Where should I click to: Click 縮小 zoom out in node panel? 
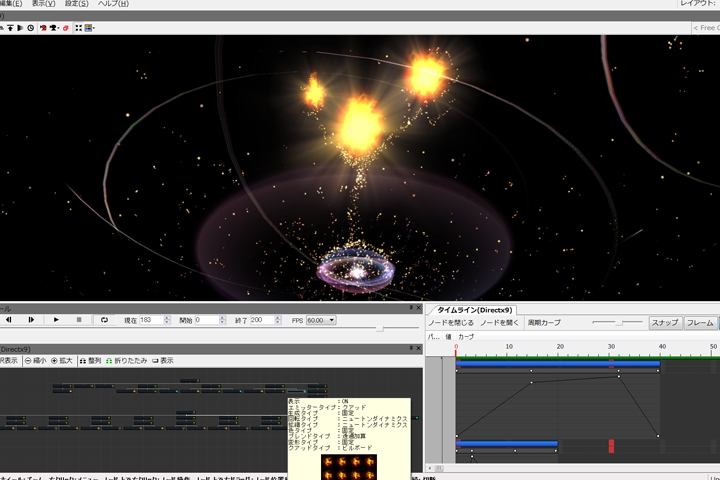pyautogui.click(x=35, y=360)
